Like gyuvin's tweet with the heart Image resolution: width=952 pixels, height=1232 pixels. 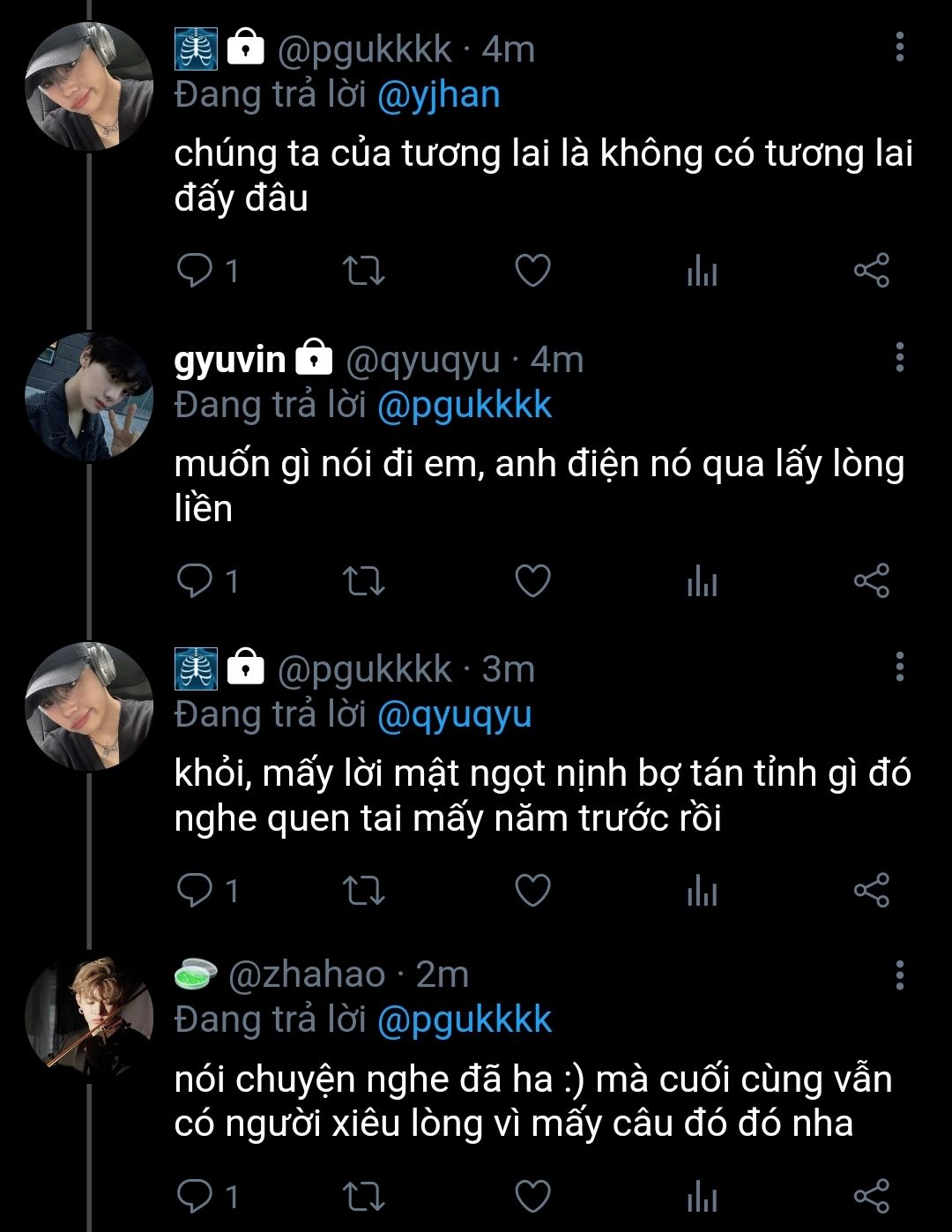(532, 581)
